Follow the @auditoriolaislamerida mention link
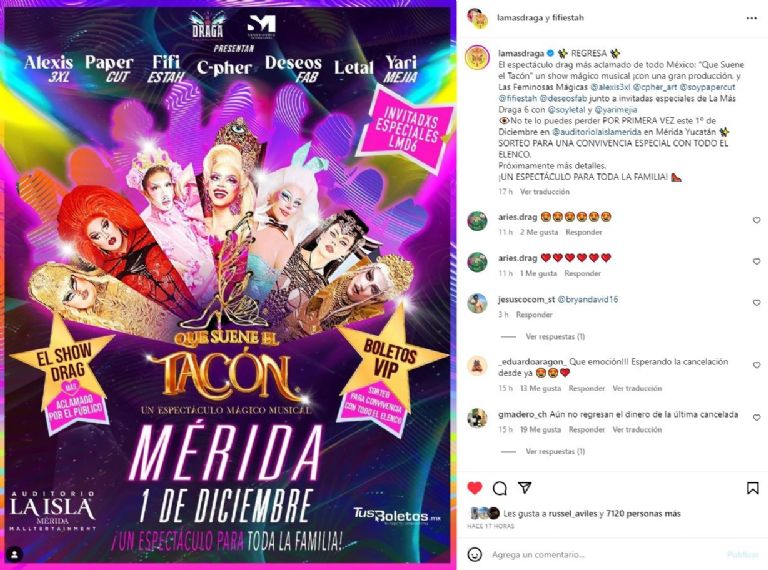This screenshot has width=768, height=570. [x=597, y=132]
